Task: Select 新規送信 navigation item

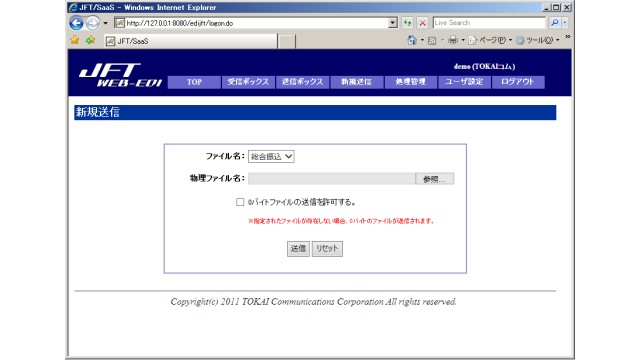Action: point(356,82)
